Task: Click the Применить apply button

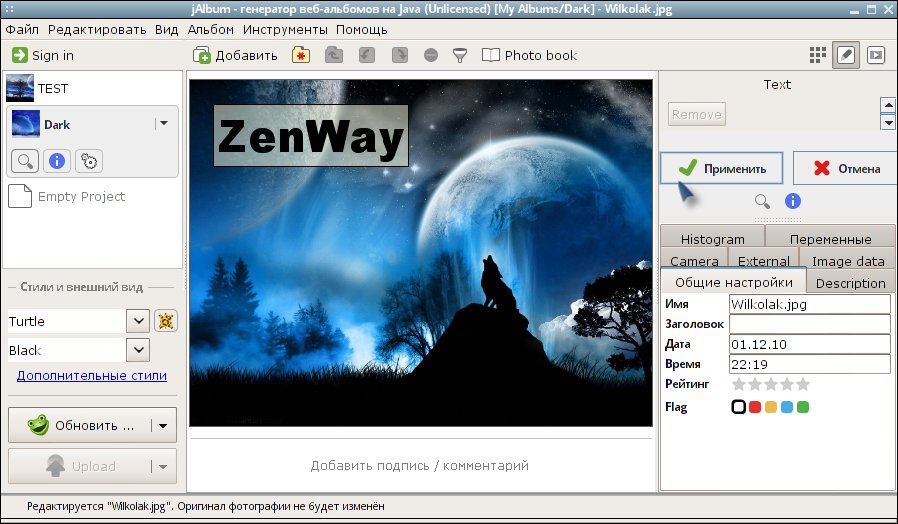Action: 722,168
